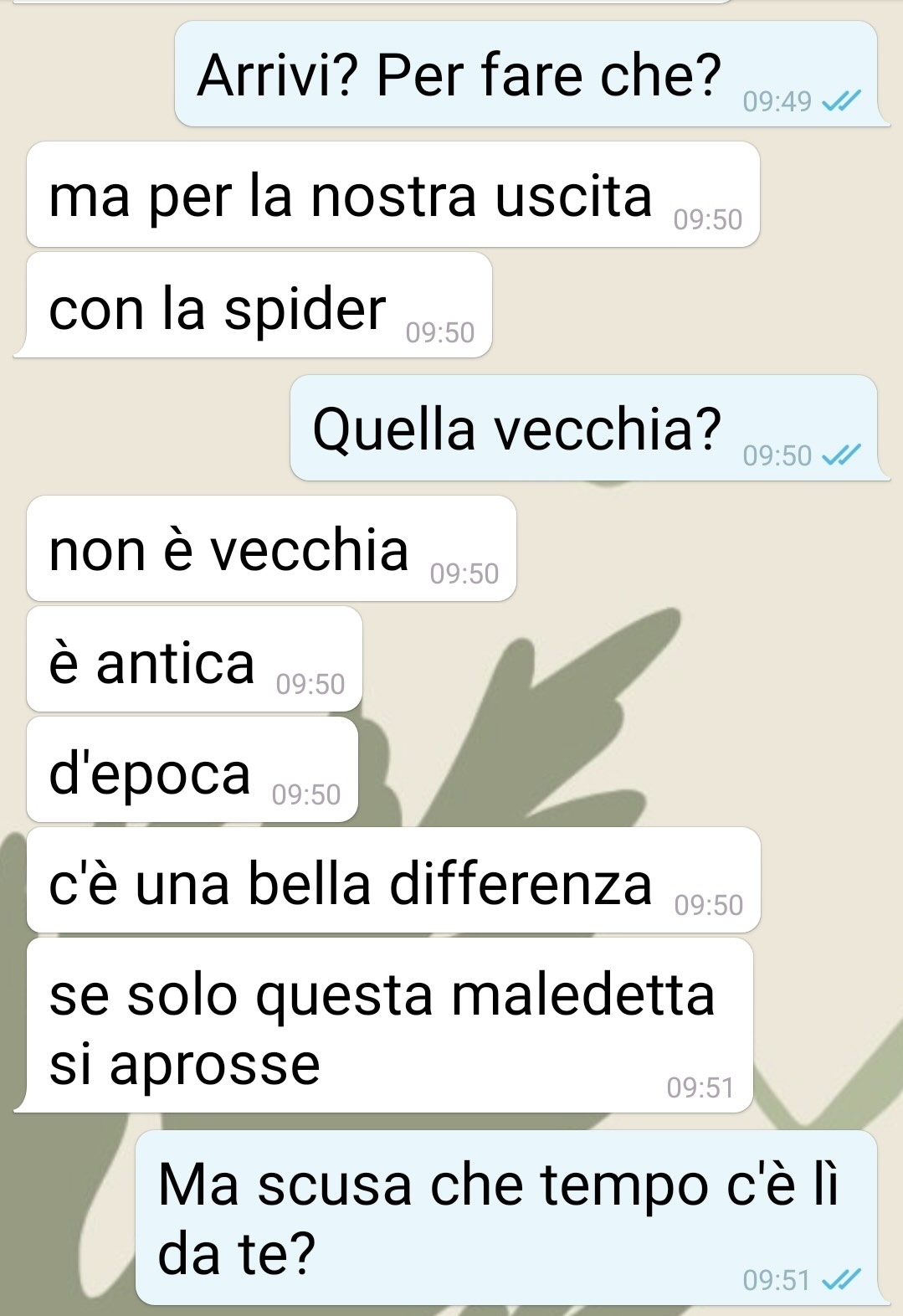Click the 09:49 timestamp on first message

[777, 102]
